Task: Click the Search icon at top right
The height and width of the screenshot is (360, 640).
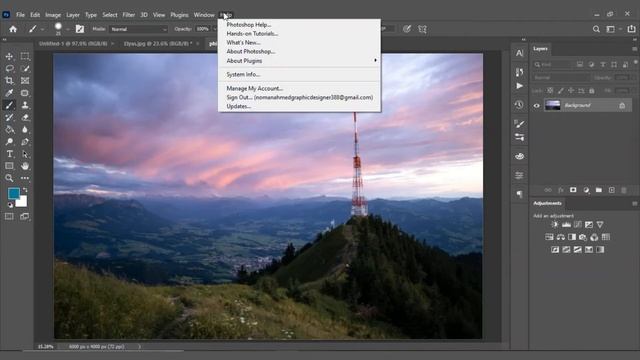Action: [x=596, y=29]
